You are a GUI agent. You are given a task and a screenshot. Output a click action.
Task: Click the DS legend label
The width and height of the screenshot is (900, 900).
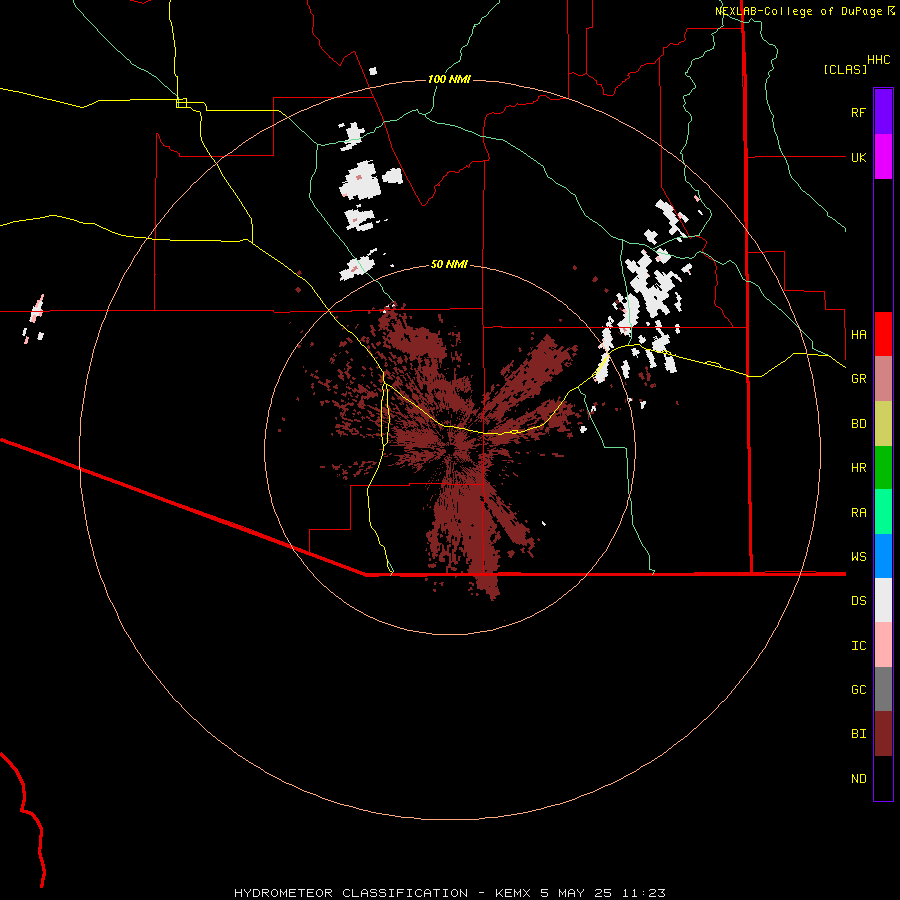click(858, 601)
